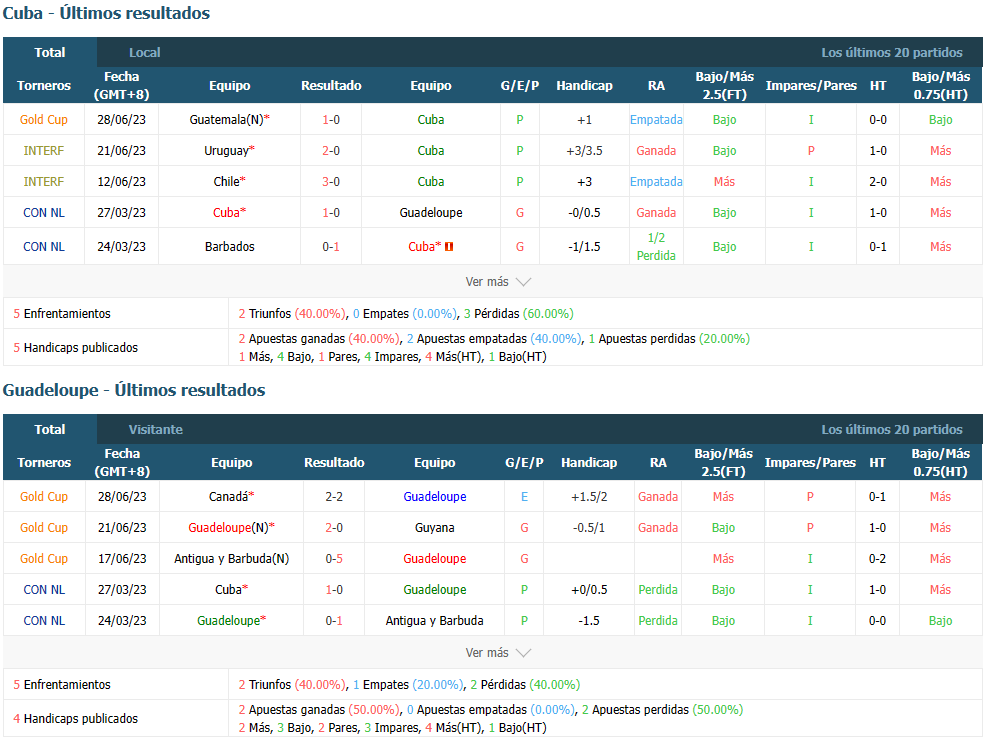Click the 2-0 result of Uruguay vs Cuba
Image resolution: width=988 pixels, height=740 pixels.
point(331,150)
